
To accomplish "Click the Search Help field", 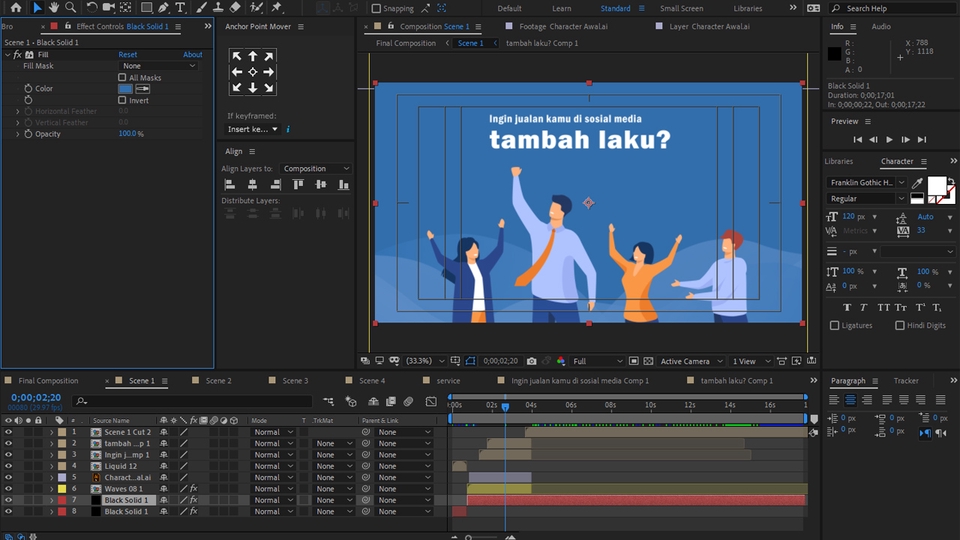I will click(x=894, y=9).
